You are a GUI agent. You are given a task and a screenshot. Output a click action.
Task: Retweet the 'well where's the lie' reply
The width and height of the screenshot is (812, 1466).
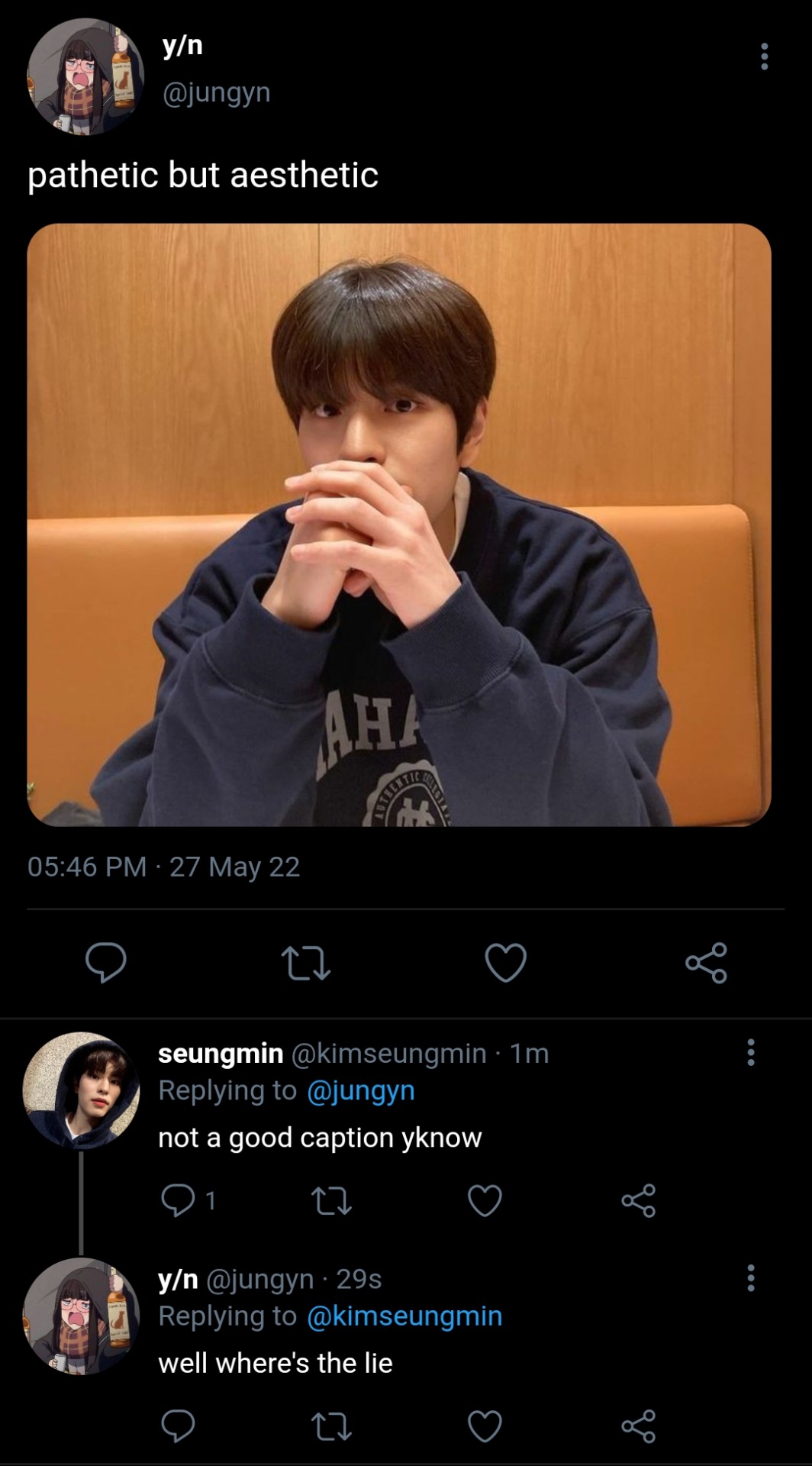coord(332,1426)
